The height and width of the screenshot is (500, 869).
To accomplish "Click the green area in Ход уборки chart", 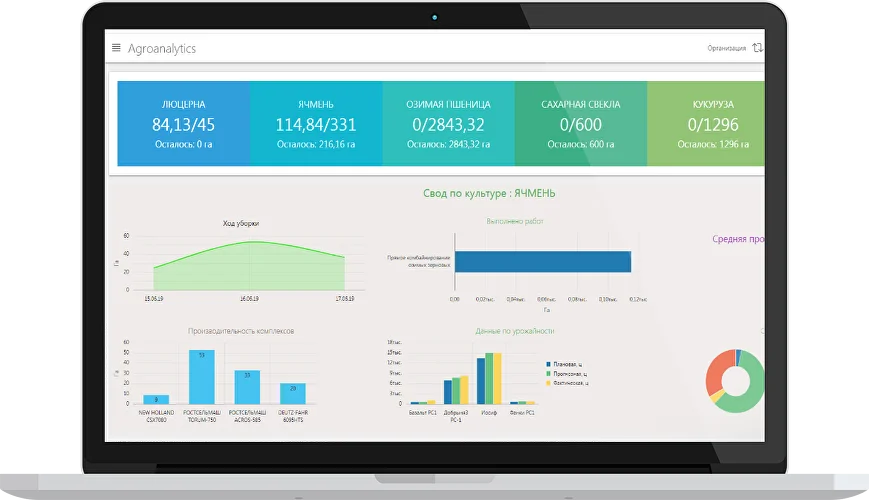I will (x=250, y=272).
